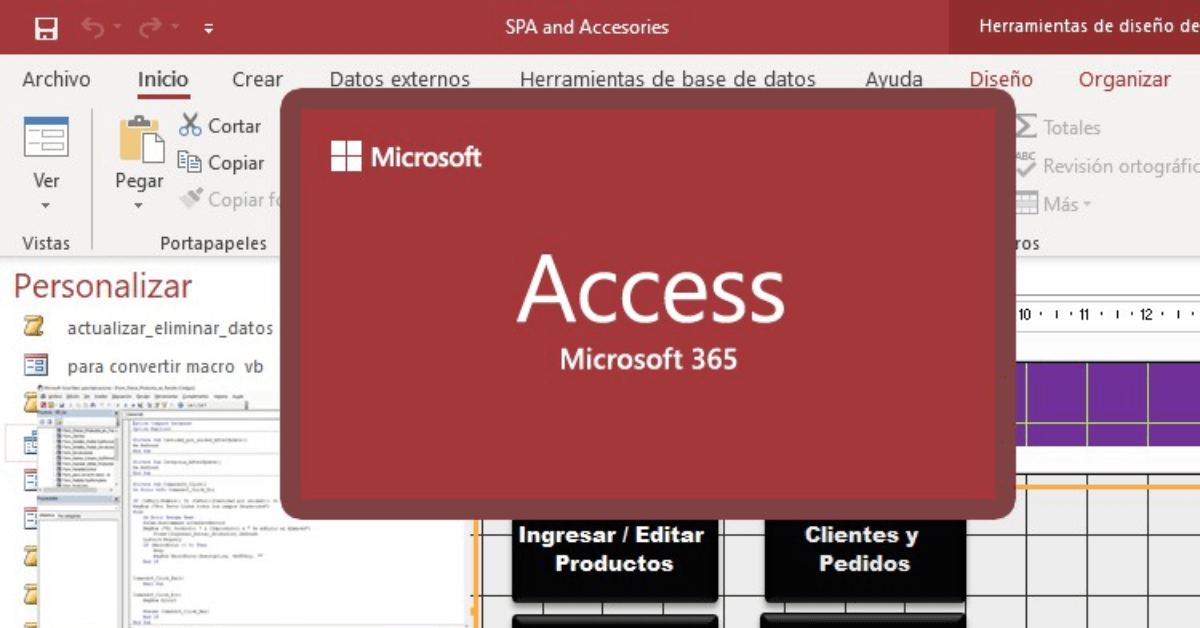Click the horizontal ruler above the form
Viewport: 1200px width, 628px height.
(1108, 314)
